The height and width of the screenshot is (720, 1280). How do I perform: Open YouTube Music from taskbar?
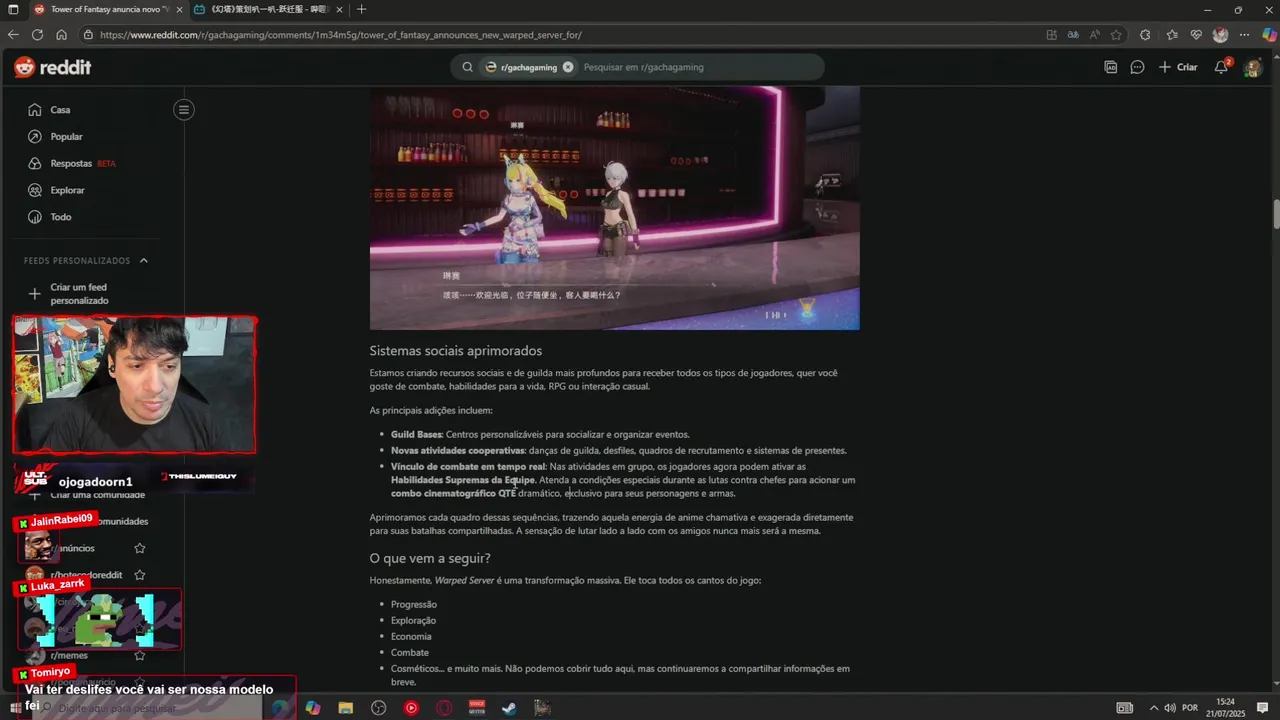click(411, 708)
